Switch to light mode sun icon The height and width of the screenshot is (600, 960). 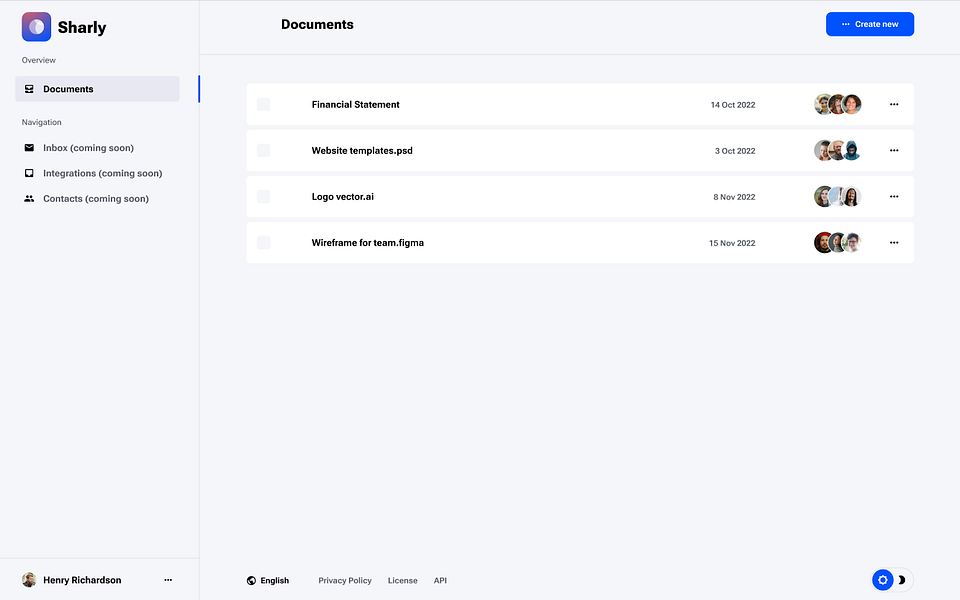pos(882,580)
